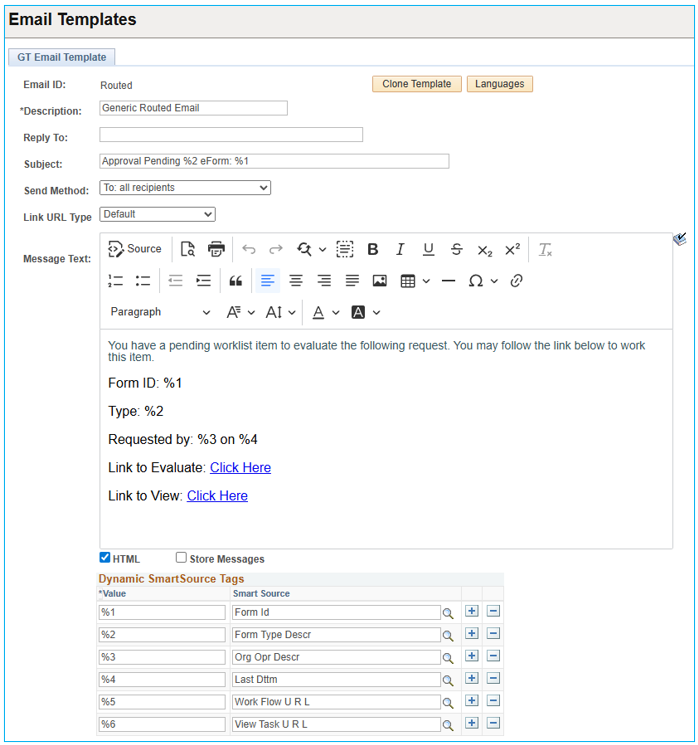Click the find and replace icon
Viewport: 698px width, 745px height.
coord(304,249)
